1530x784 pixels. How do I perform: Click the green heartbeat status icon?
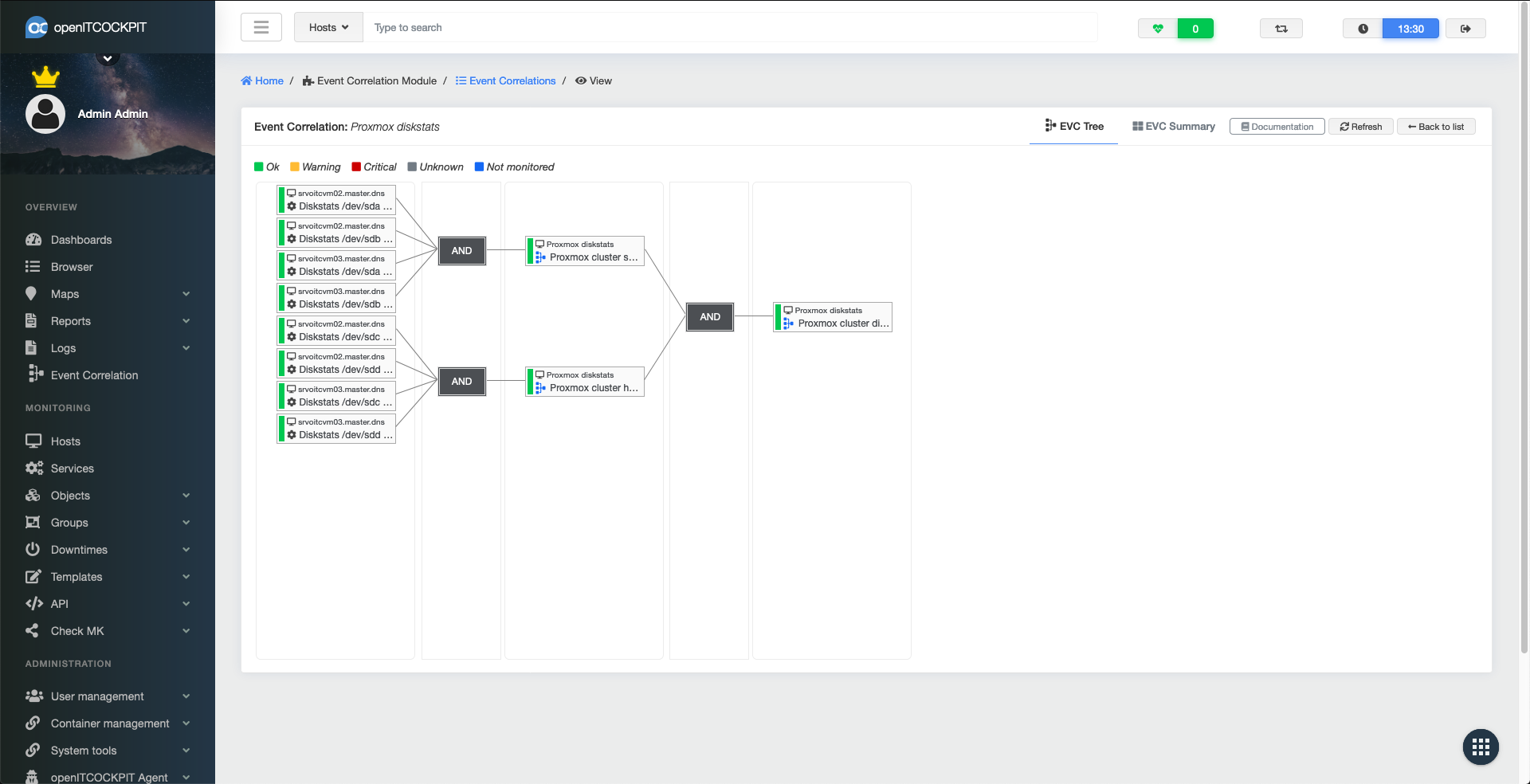pos(1158,29)
